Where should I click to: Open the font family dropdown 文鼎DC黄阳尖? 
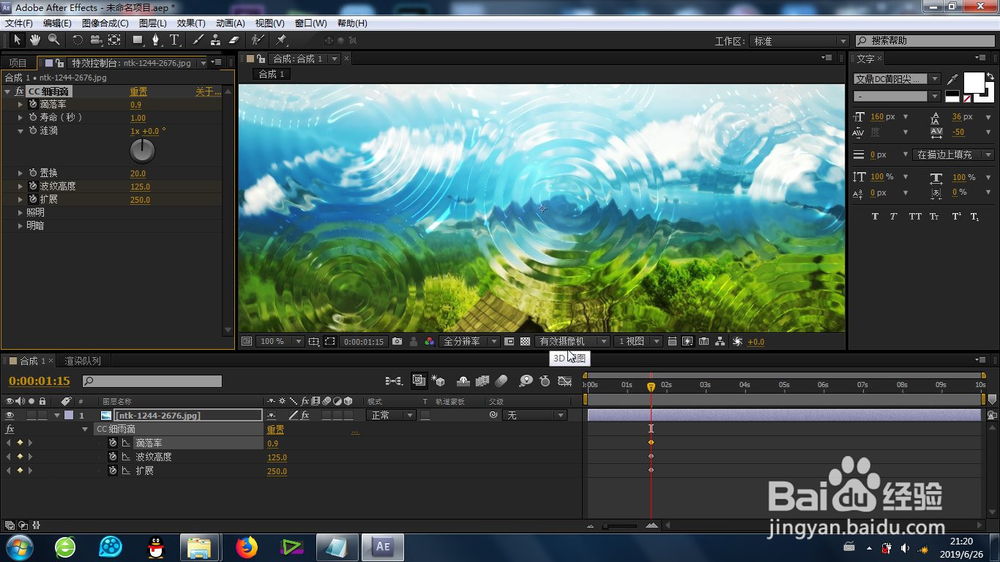897,79
